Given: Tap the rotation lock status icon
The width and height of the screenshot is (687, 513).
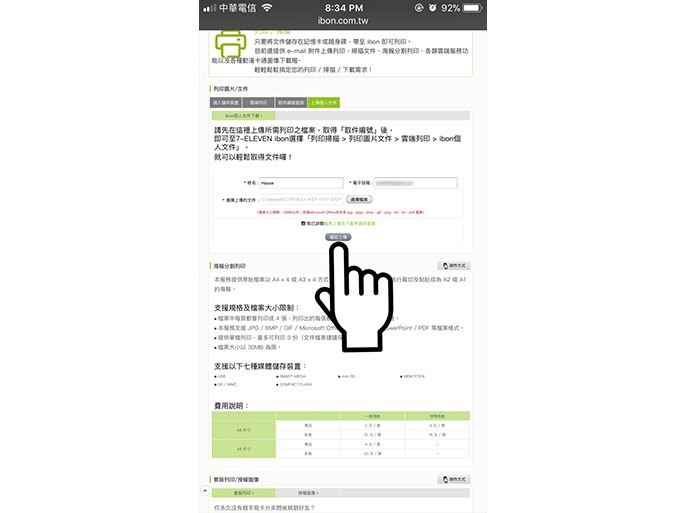Looking at the screenshot, I should 419,8.
